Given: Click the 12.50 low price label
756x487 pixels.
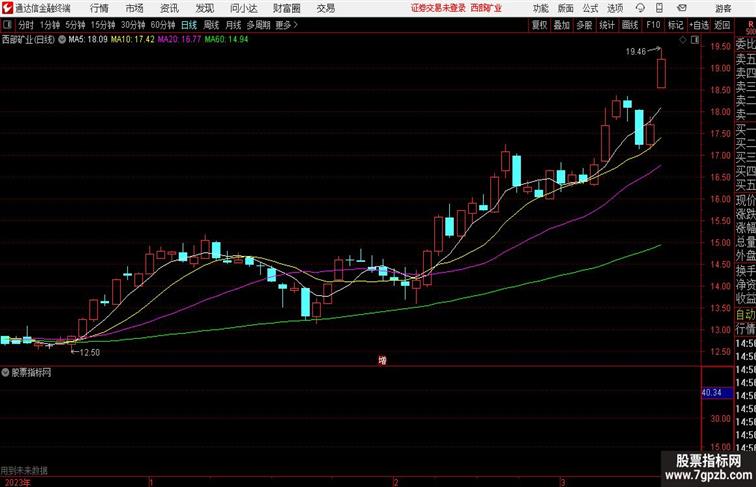Looking at the screenshot, I should [90, 352].
